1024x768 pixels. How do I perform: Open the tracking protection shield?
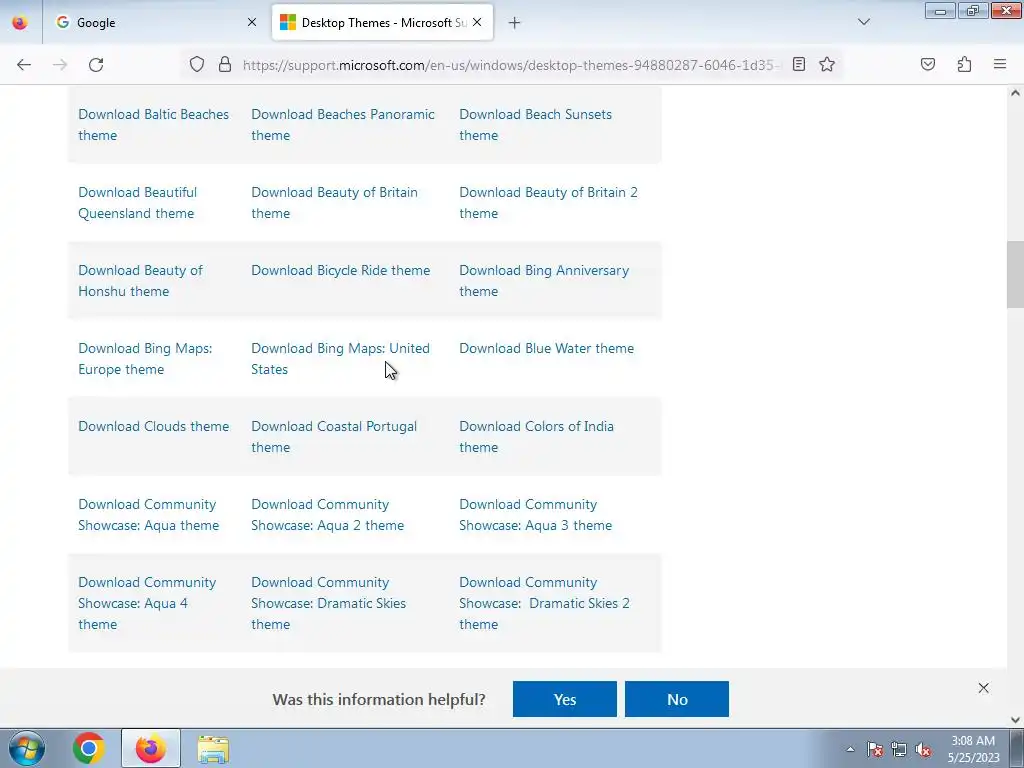tap(197, 64)
